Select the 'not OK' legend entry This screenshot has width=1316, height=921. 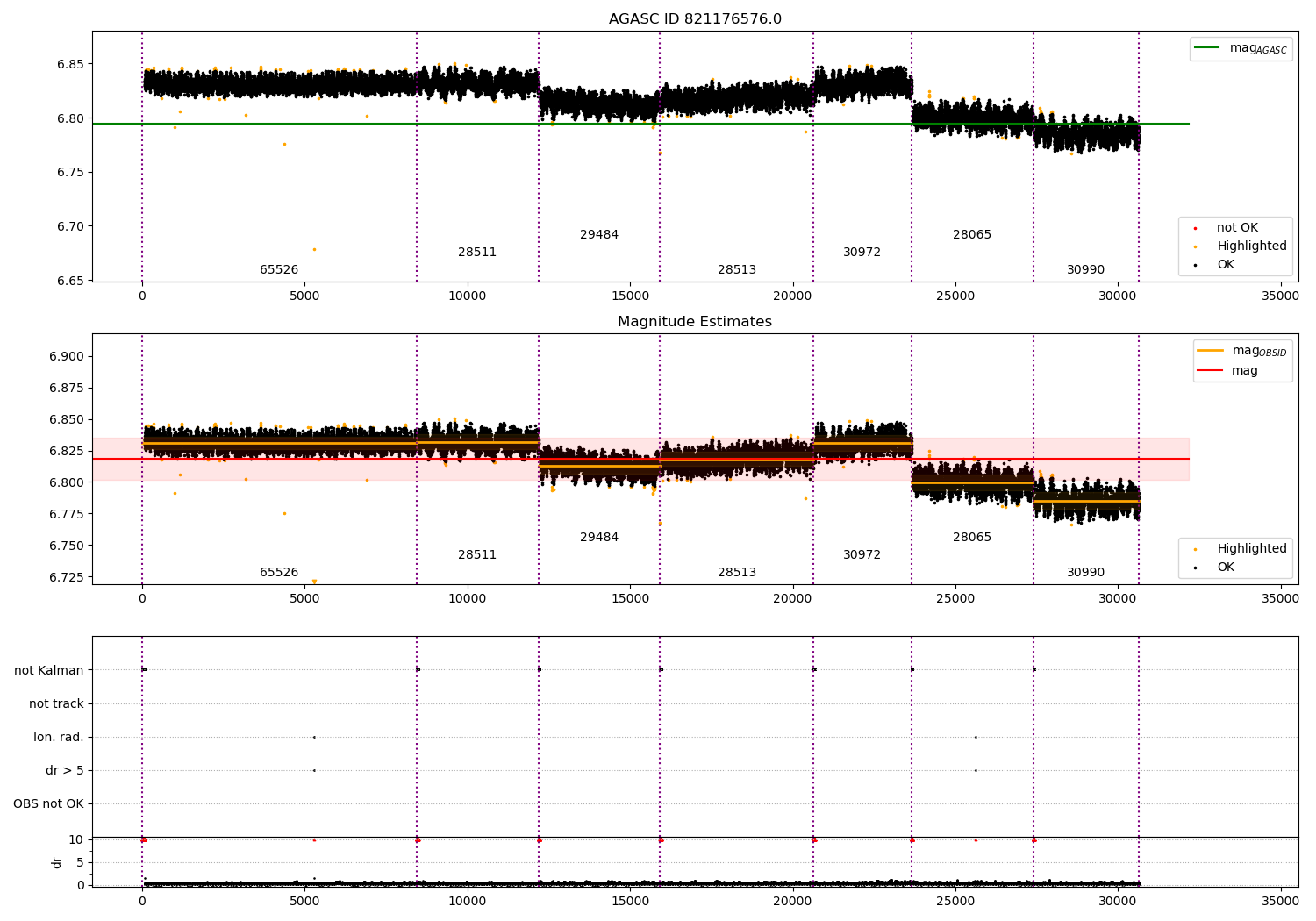click(x=1237, y=228)
